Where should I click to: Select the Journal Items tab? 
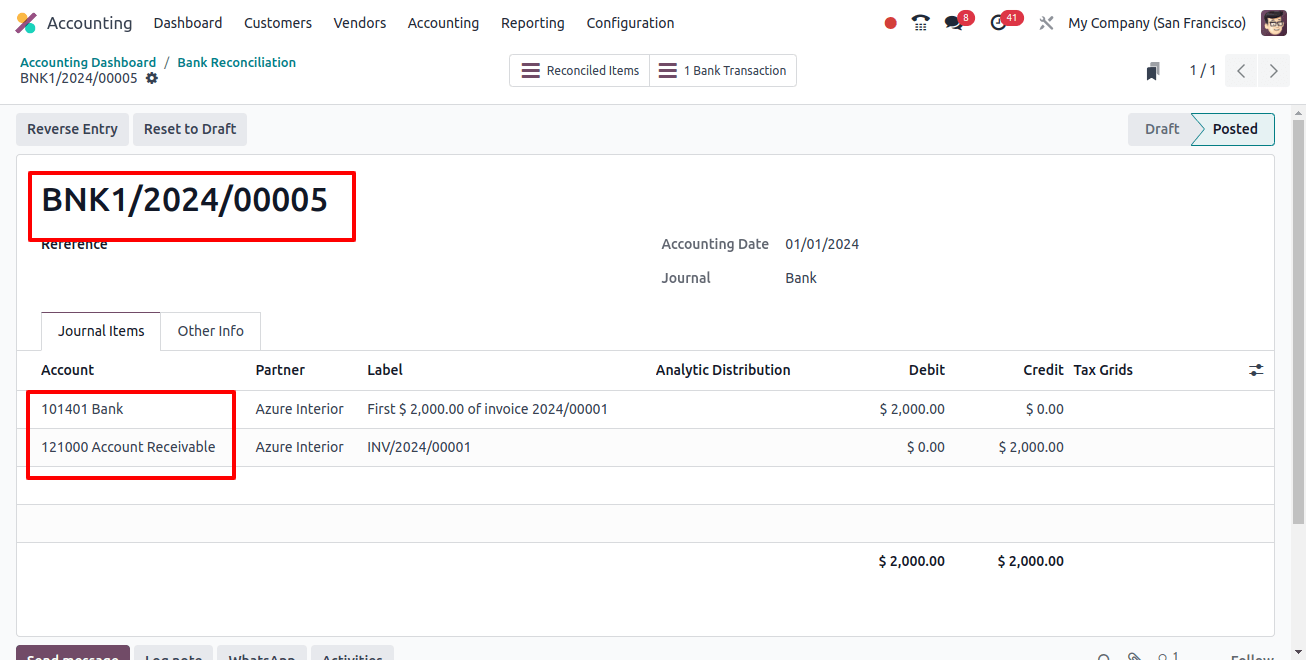coord(101,331)
